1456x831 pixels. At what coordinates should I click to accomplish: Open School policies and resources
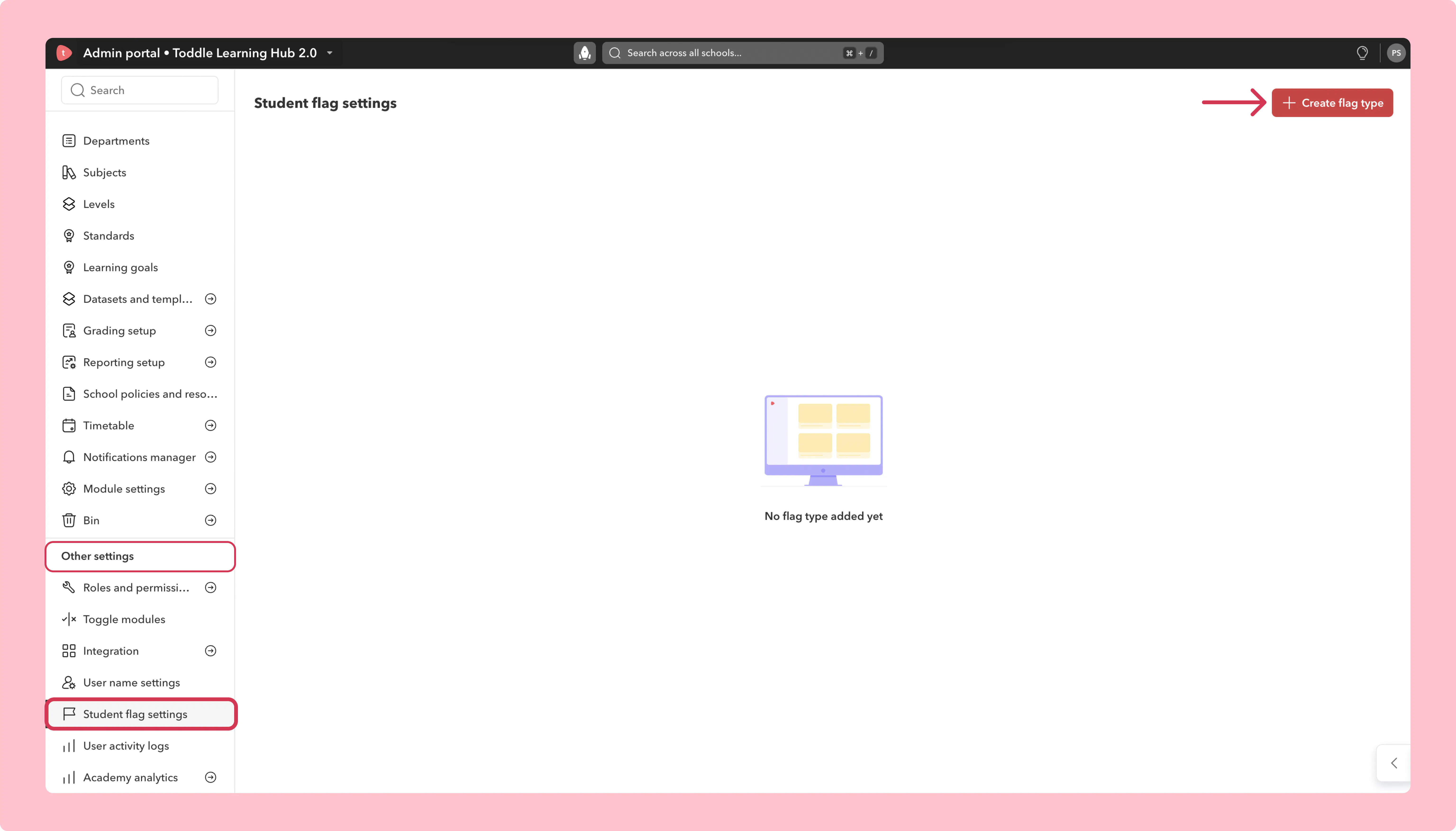(x=140, y=394)
